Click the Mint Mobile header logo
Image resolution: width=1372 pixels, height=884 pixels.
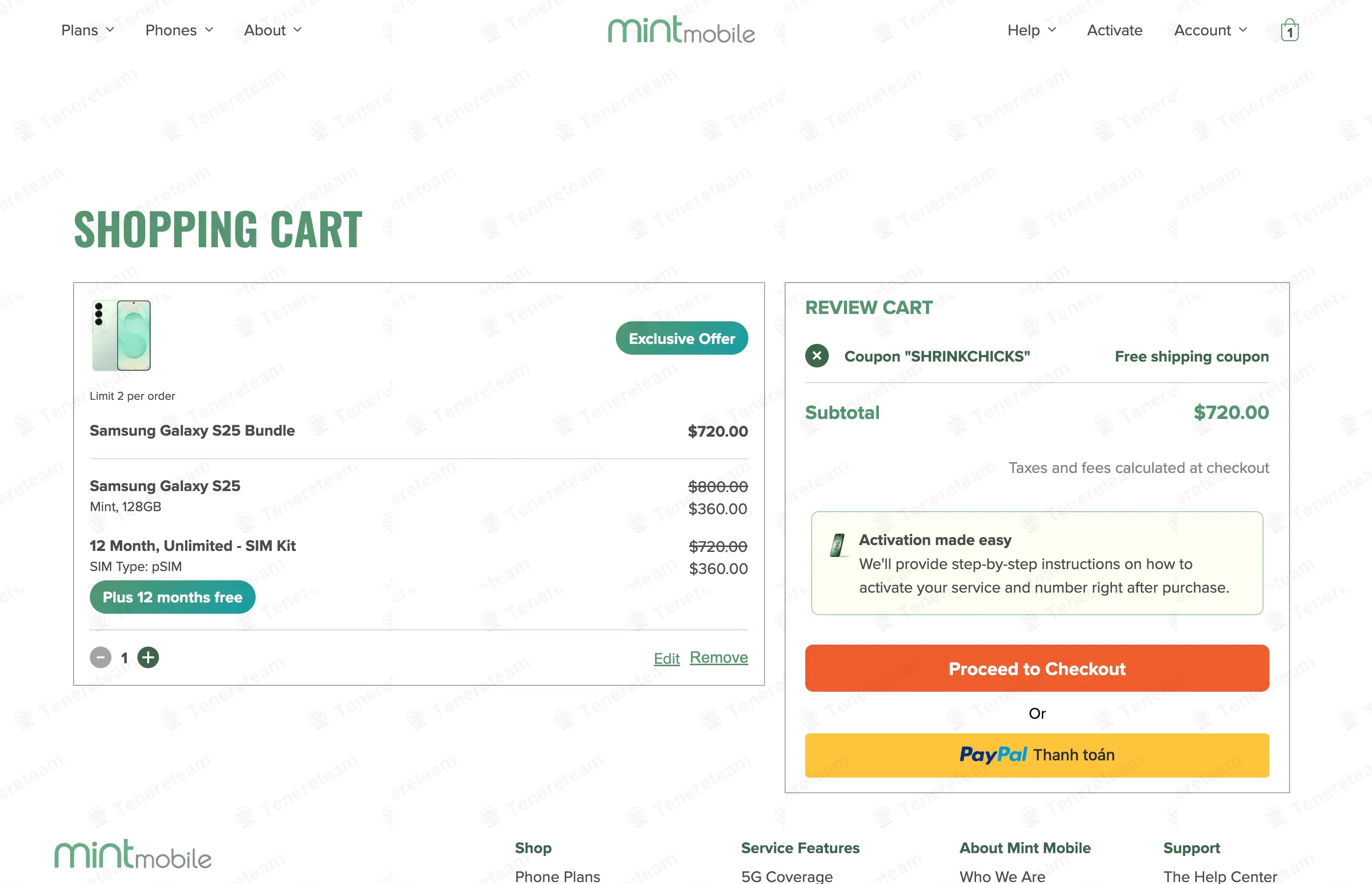point(682,30)
